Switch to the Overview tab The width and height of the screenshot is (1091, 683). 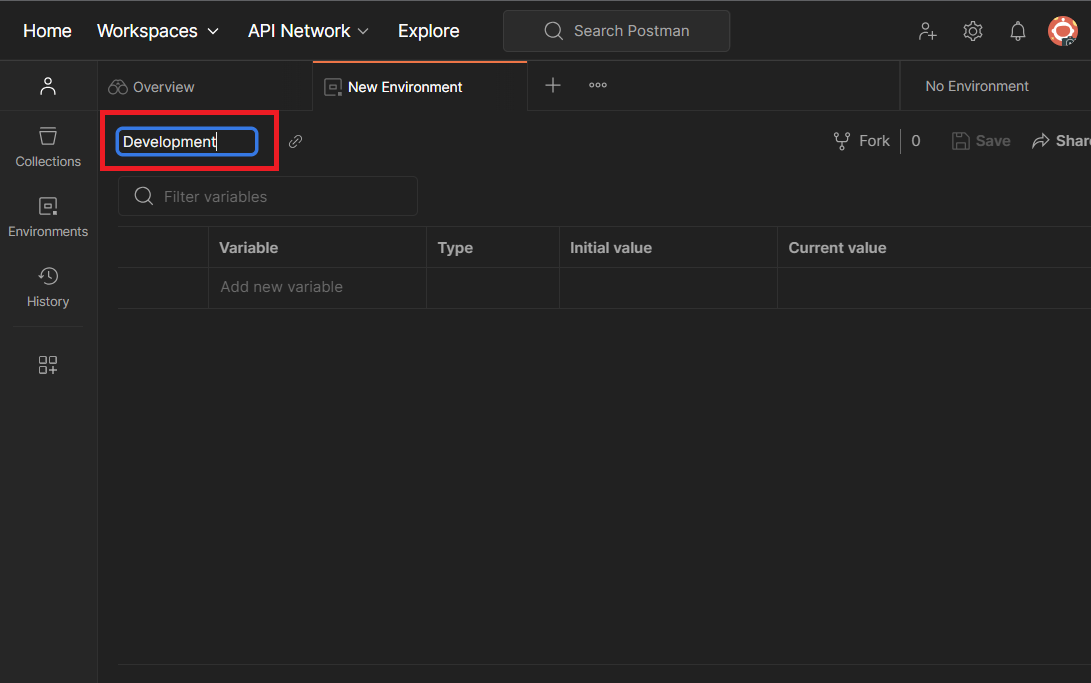point(205,86)
